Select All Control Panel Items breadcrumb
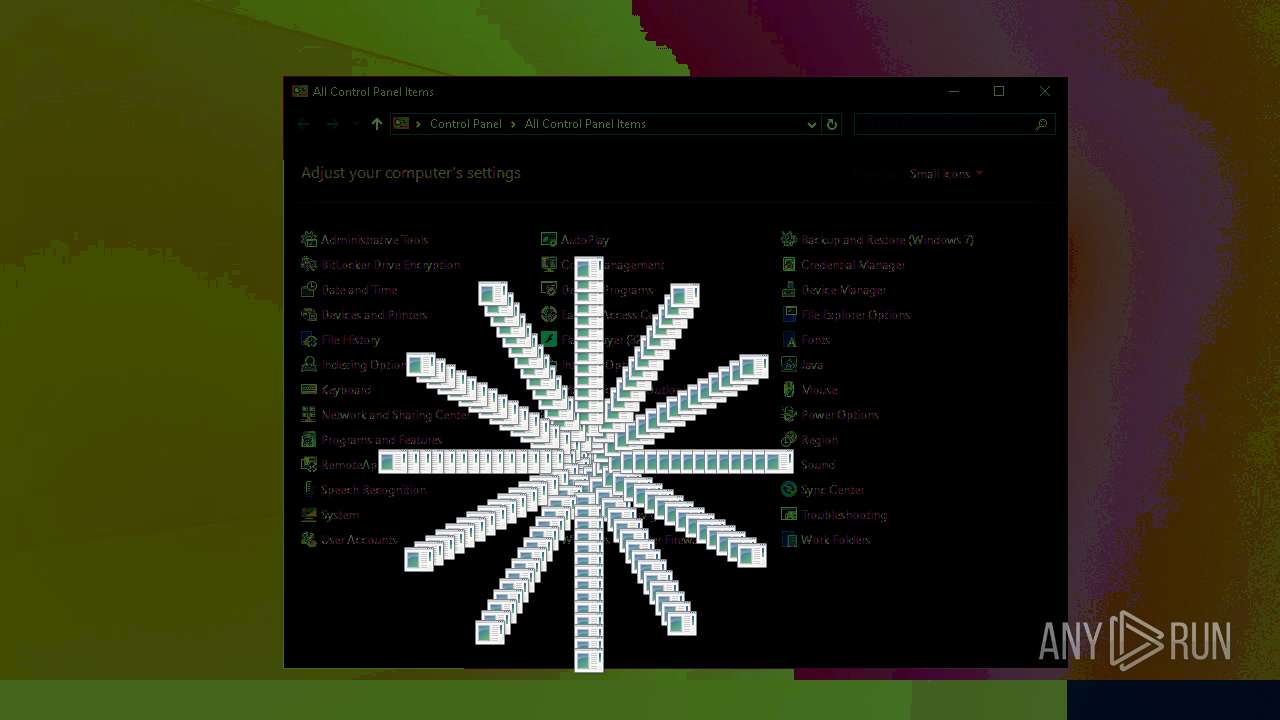This screenshot has height=720, width=1280. pos(585,124)
